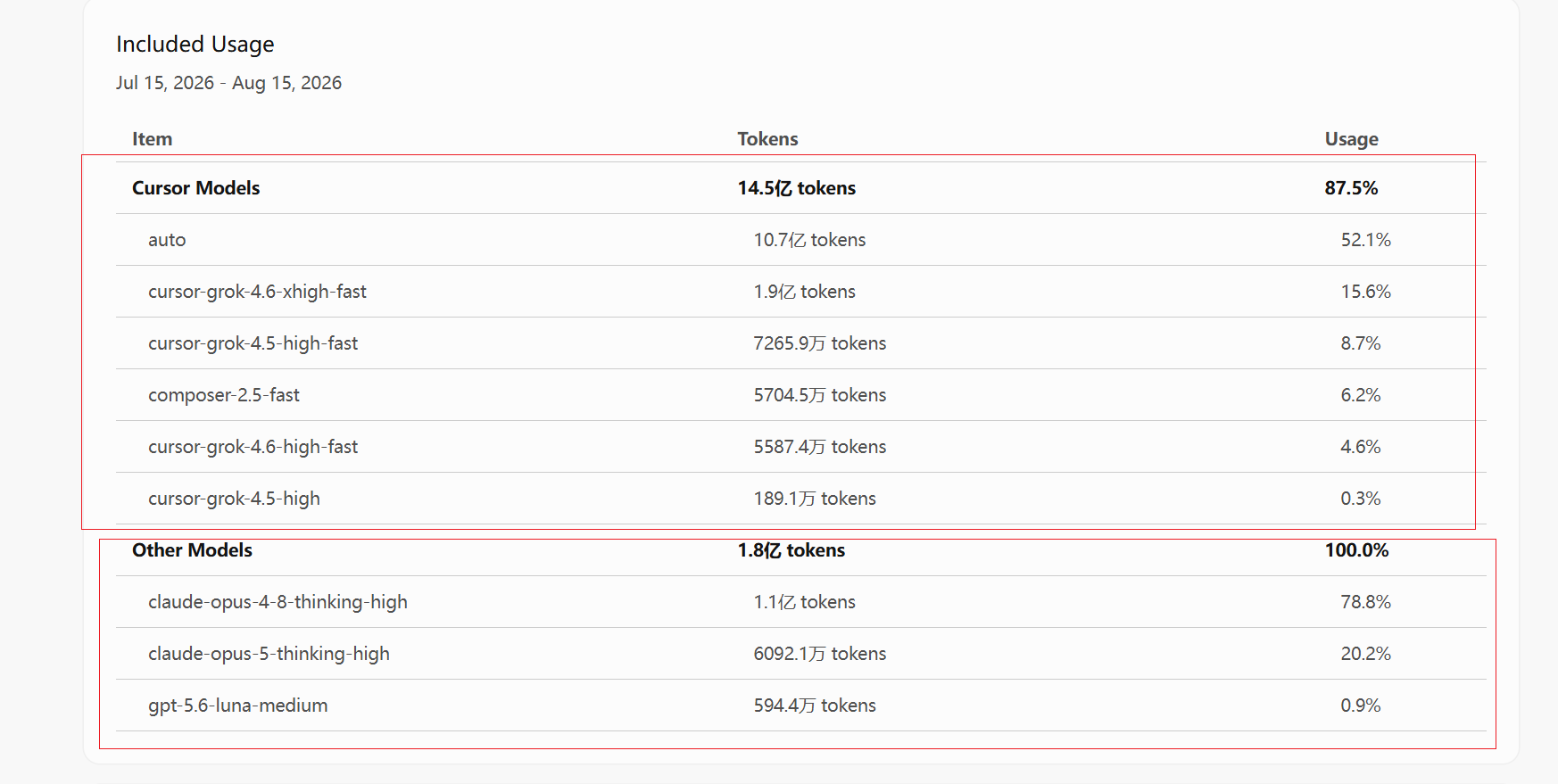Click the "14.5亿 tokens" total for Cursor Models
1558x784 pixels.
click(x=797, y=188)
